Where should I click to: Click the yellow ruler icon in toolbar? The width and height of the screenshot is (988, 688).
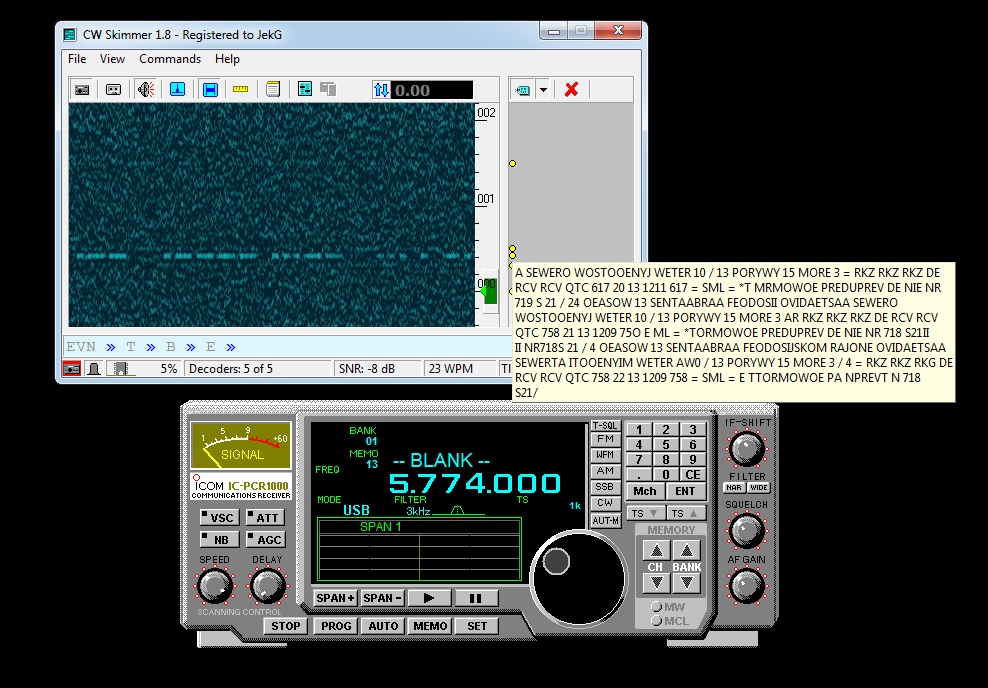(240, 90)
